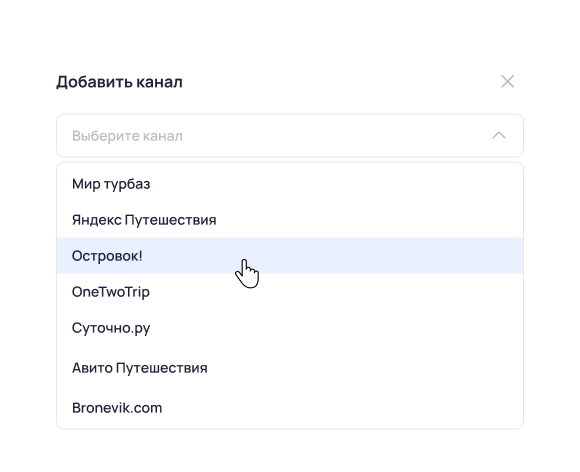Image resolution: width=580 pixels, height=472 pixels.
Task: Choose the OneTwoTrip row under Островок!
Action: [x=290, y=292]
